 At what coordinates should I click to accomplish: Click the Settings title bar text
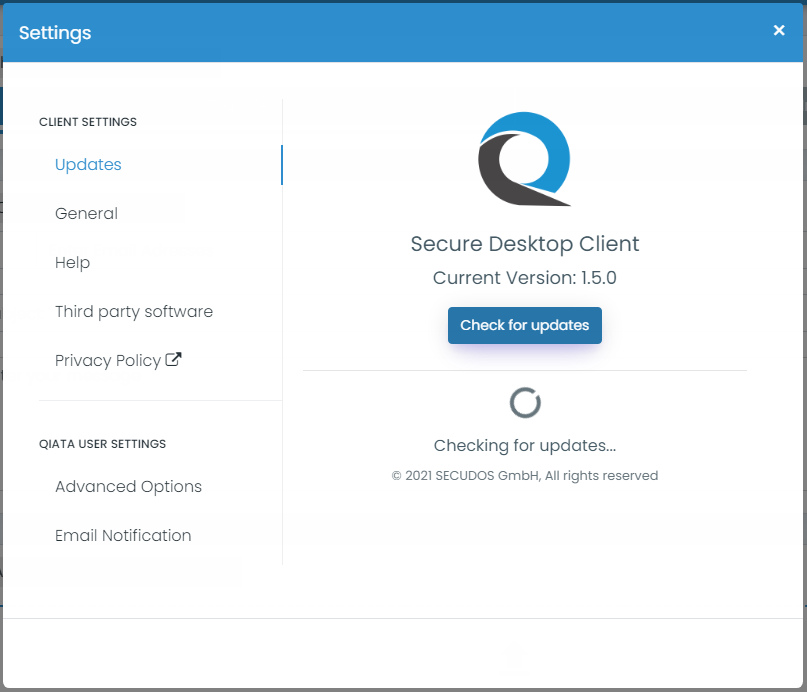coord(54,32)
